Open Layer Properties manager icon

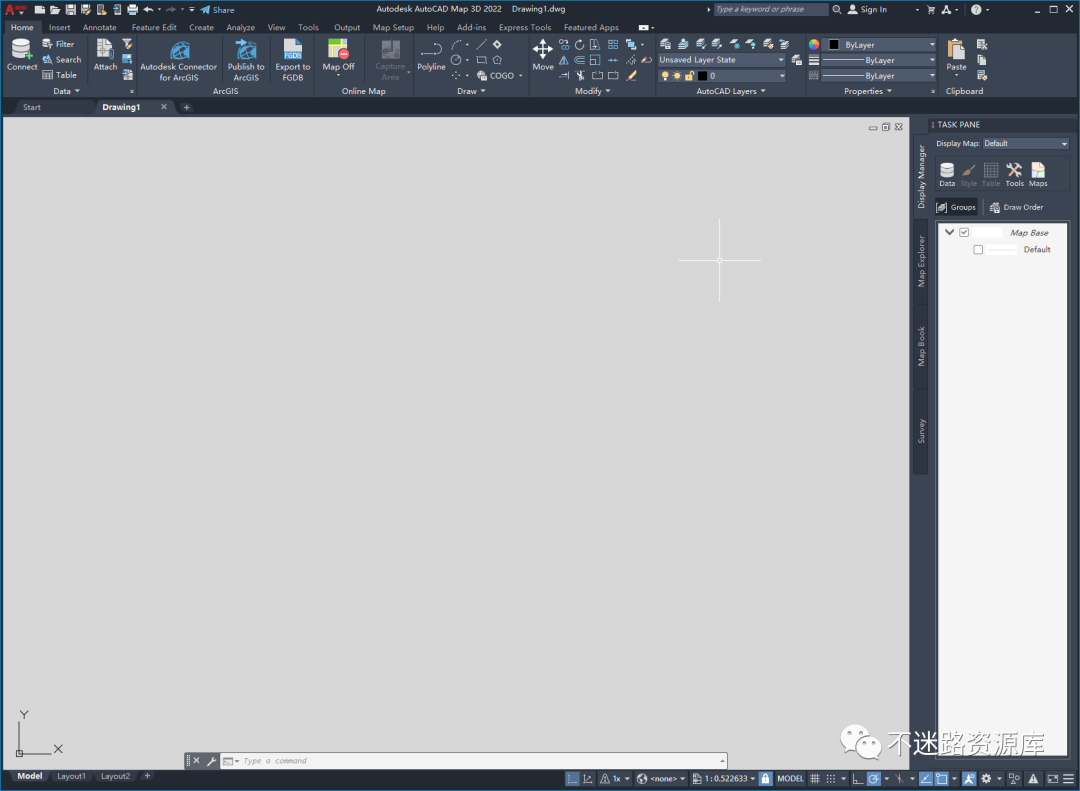(665, 44)
